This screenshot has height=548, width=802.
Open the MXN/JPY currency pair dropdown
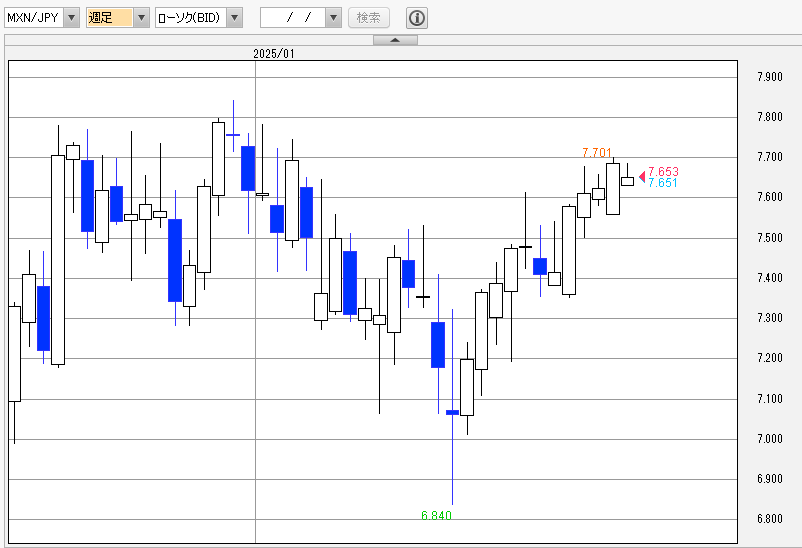pyautogui.click(x=72, y=18)
